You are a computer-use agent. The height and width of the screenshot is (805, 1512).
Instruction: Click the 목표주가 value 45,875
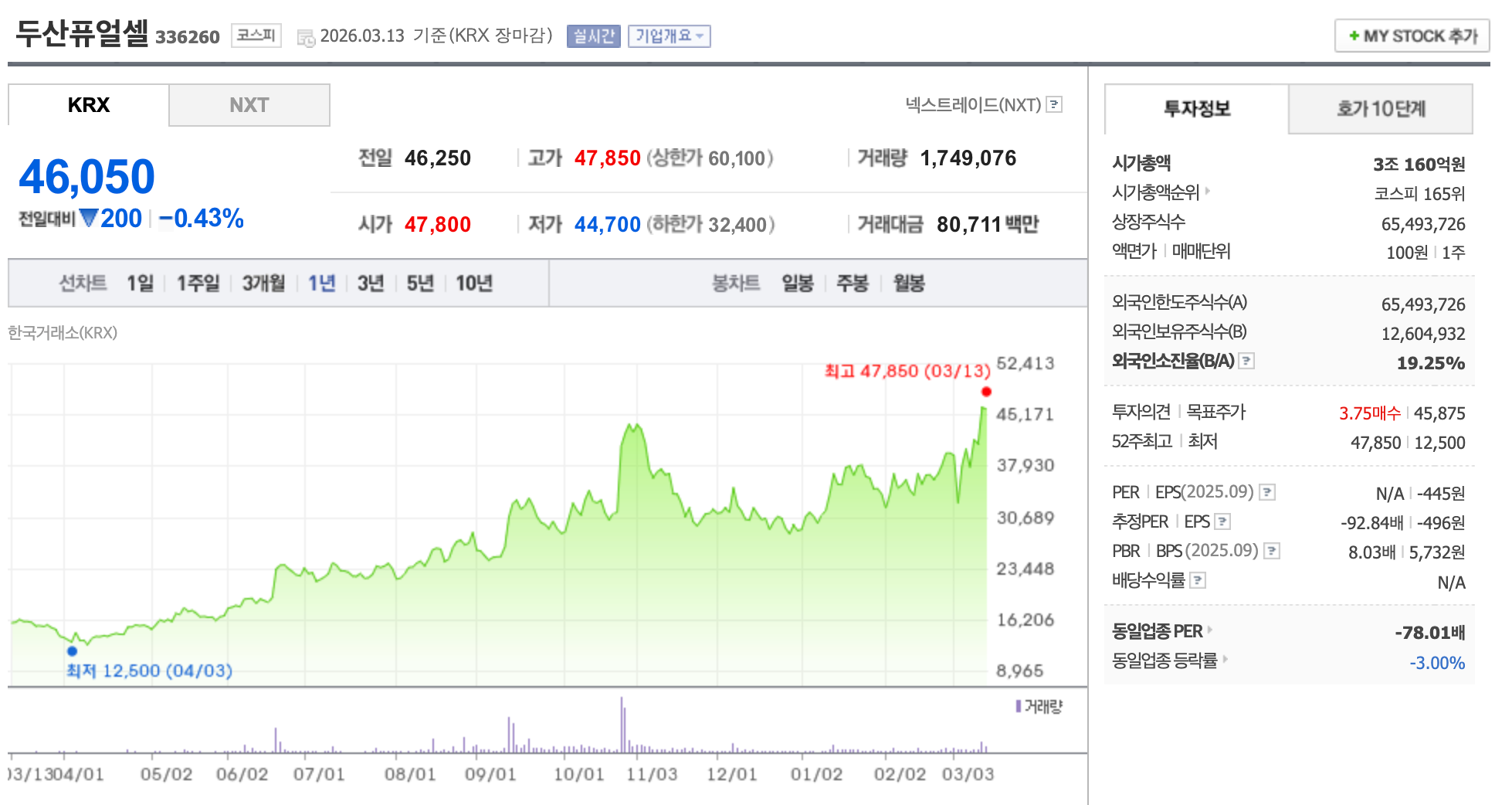click(x=1439, y=413)
